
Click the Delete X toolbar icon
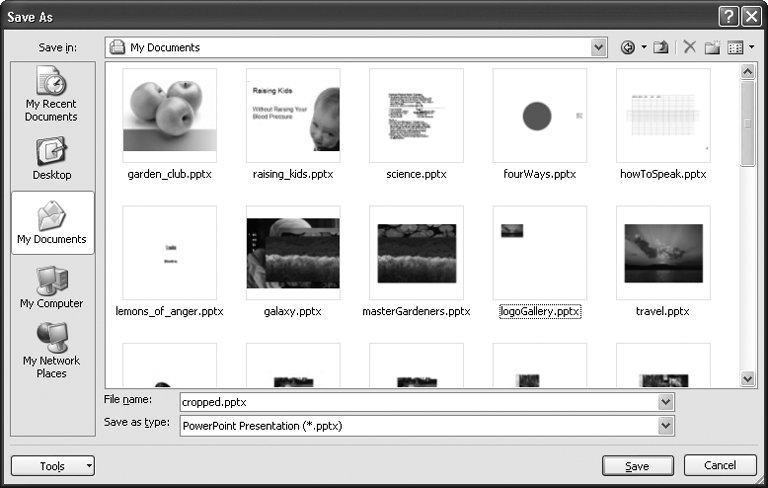(x=689, y=47)
